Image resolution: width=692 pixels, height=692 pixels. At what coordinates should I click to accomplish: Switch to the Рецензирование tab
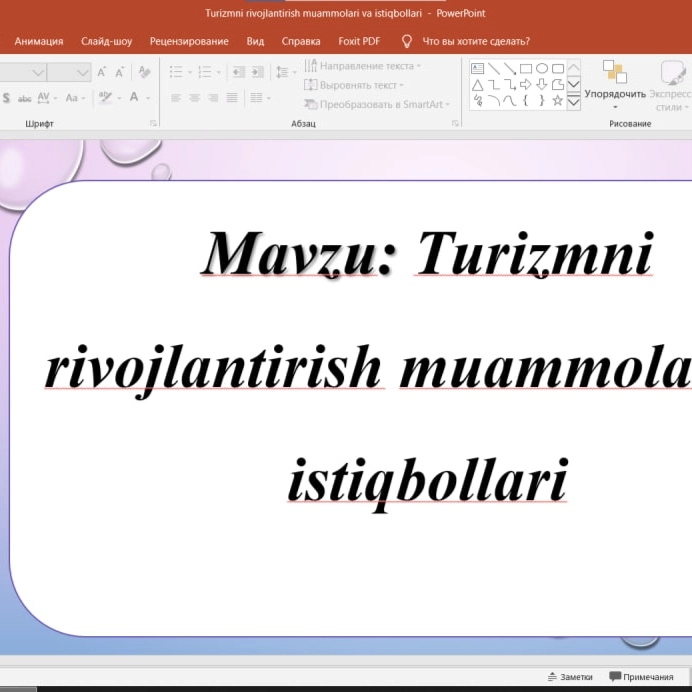(x=189, y=41)
